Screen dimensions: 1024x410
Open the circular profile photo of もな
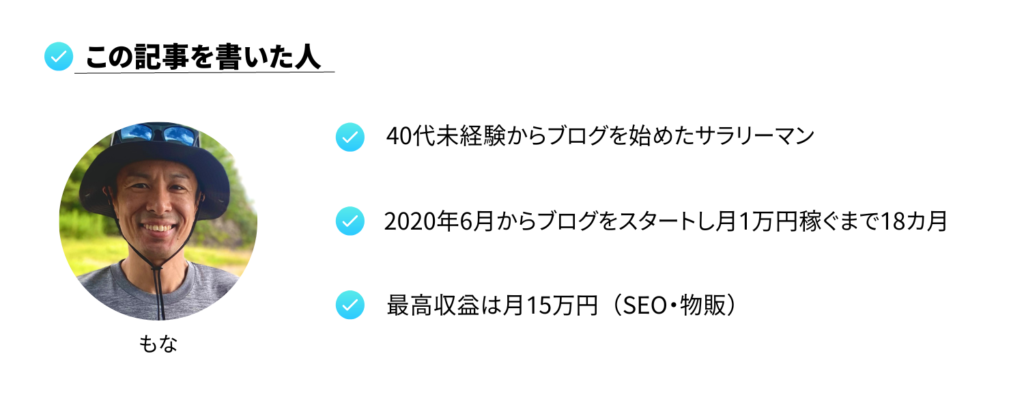click(158, 221)
